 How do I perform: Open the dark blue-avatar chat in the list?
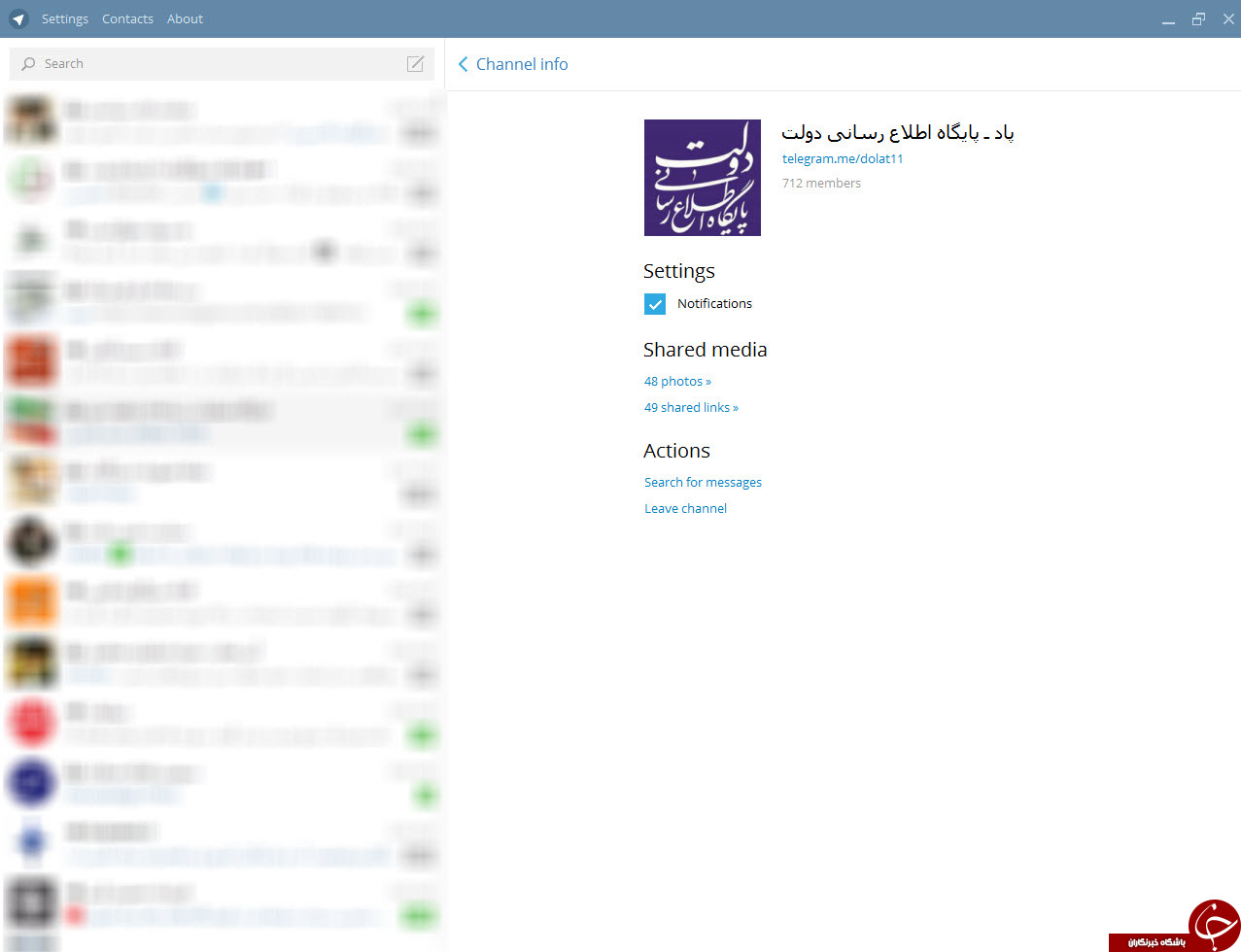(223, 782)
